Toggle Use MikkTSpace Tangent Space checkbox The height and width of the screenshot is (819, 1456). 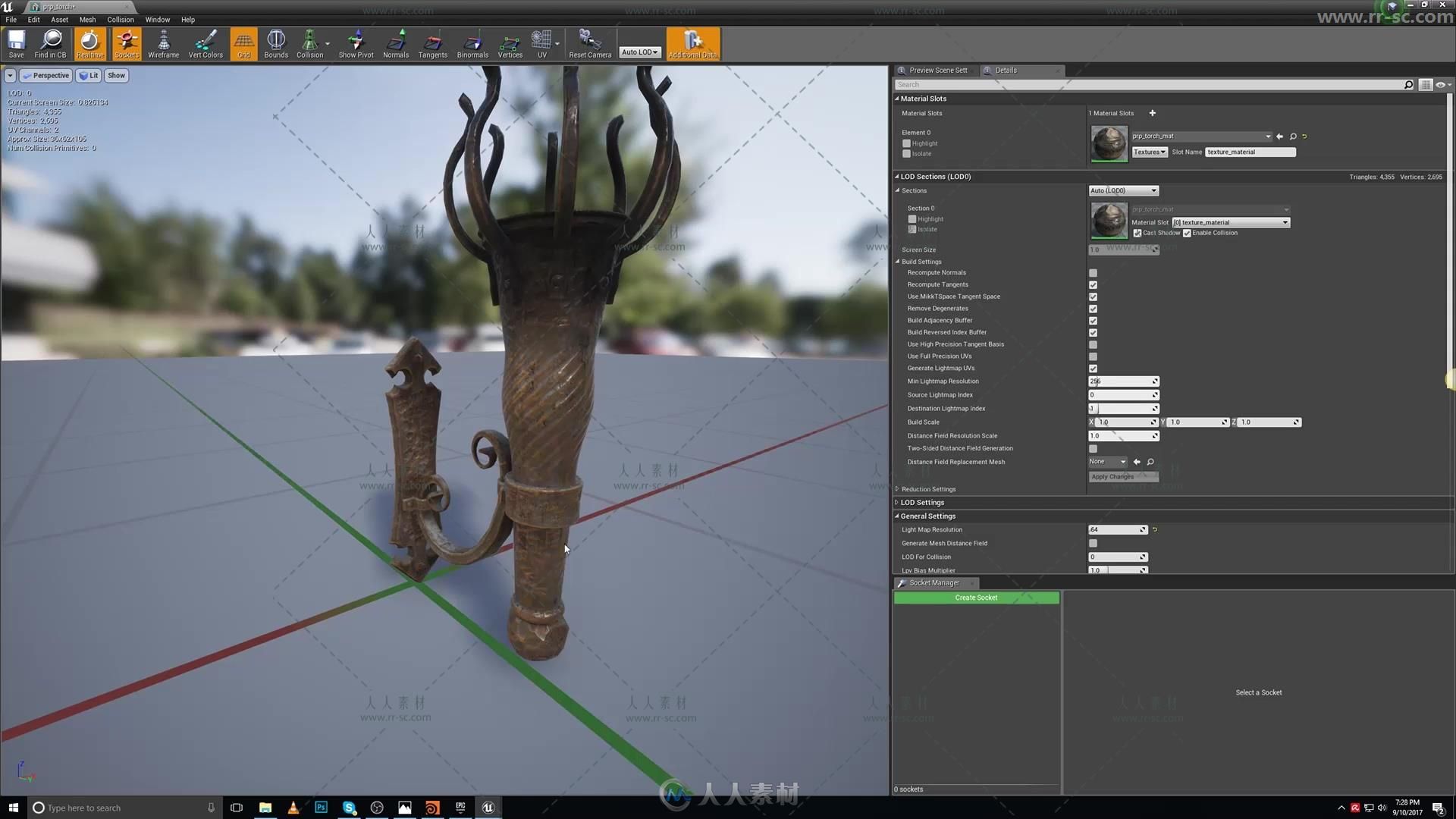pyautogui.click(x=1093, y=296)
